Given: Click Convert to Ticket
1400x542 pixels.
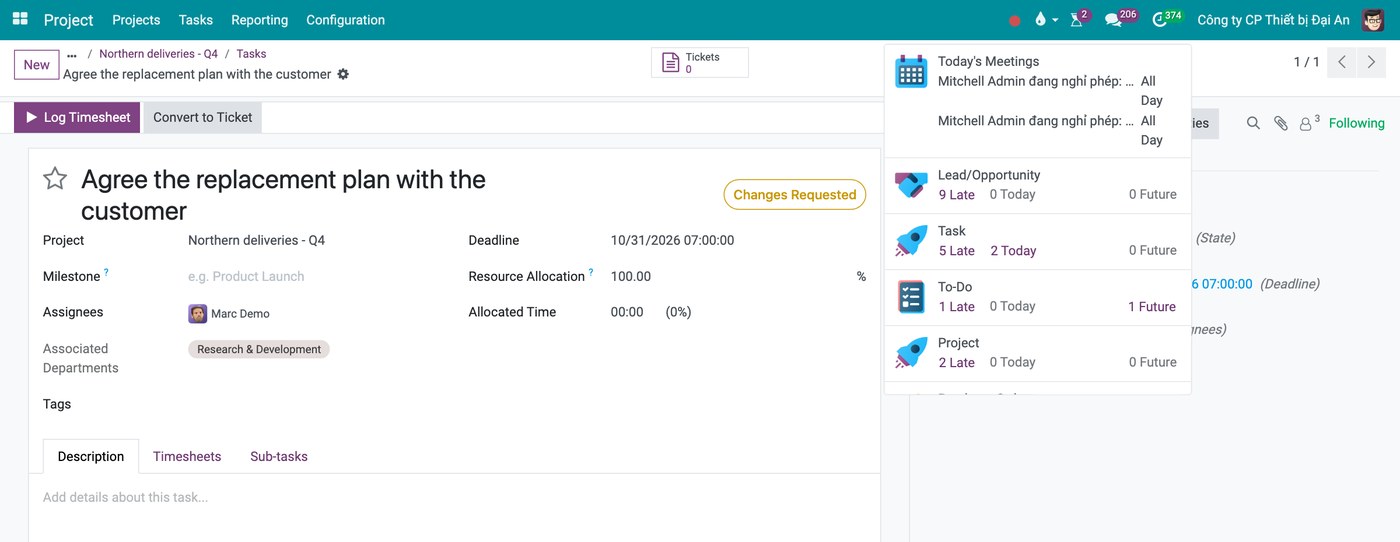Looking at the screenshot, I should [x=203, y=117].
